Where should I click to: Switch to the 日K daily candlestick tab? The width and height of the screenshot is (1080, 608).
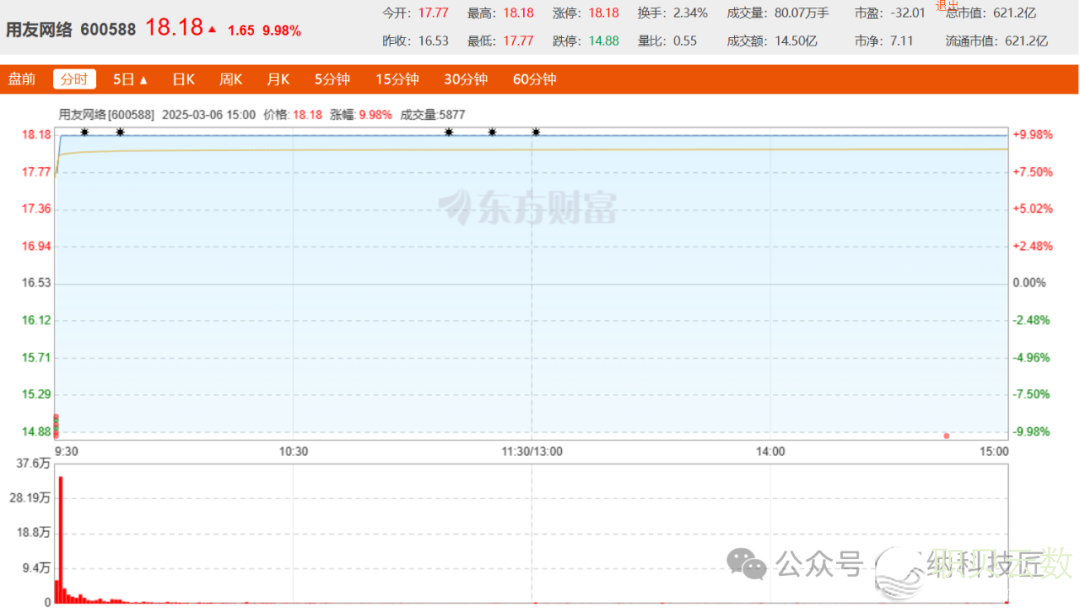point(183,79)
